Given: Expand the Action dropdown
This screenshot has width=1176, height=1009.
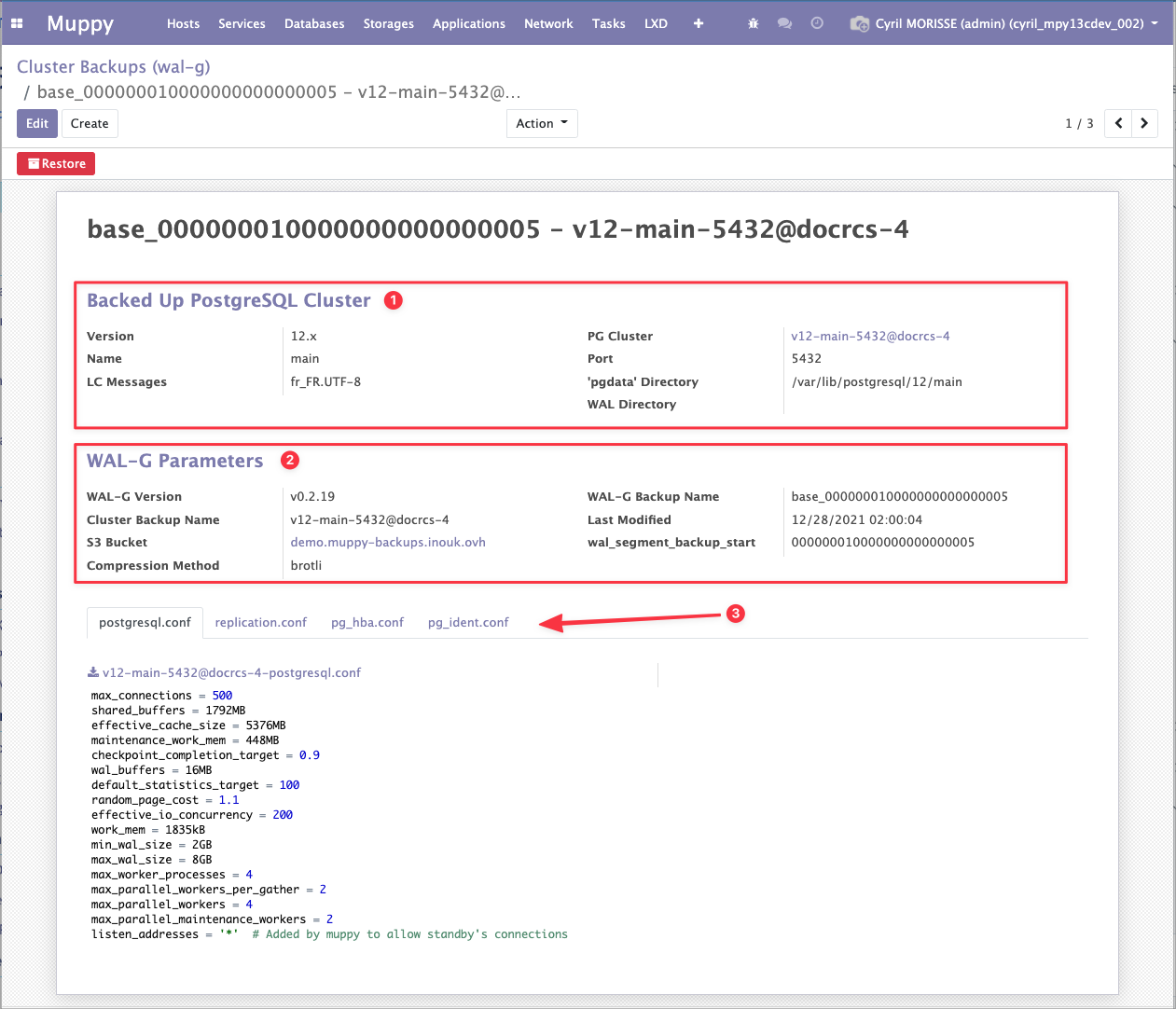Looking at the screenshot, I should click(541, 123).
